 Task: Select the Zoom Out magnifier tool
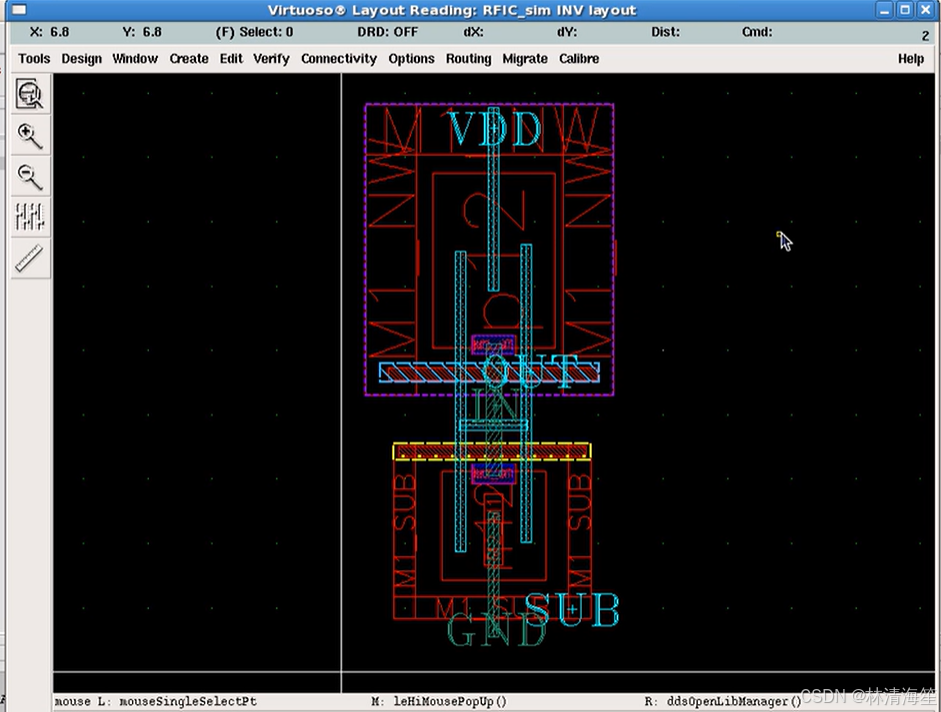click(x=29, y=176)
